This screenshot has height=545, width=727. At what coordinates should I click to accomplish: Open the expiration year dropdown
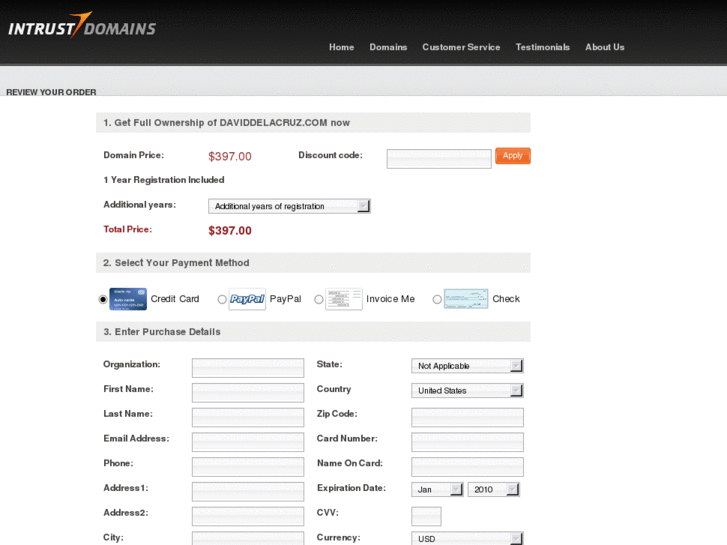coord(493,490)
